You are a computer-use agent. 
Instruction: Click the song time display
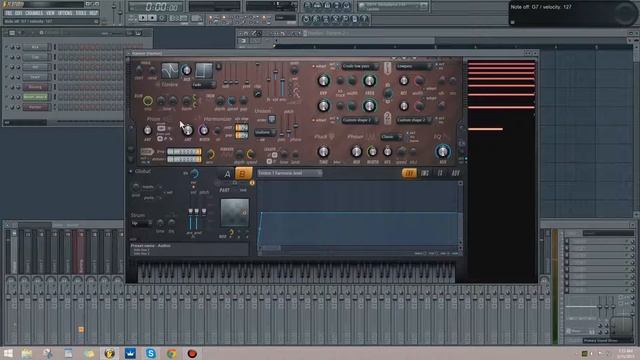(156, 7)
